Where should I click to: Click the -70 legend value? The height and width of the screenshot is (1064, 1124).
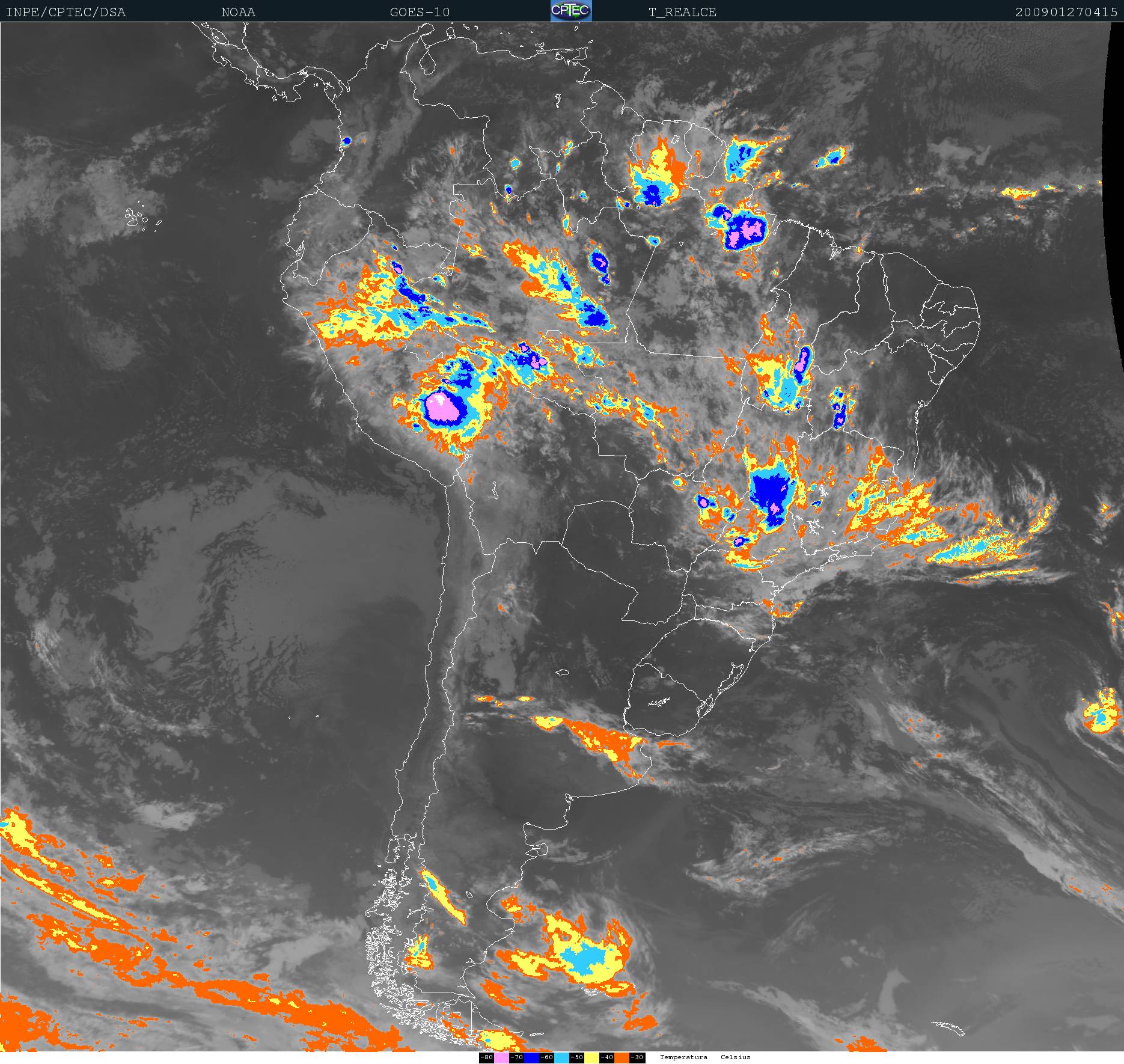(x=516, y=1057)
